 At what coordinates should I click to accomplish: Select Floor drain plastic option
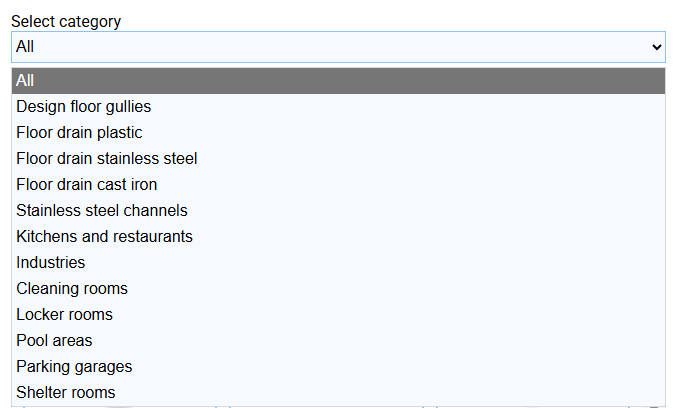[79, 132]
